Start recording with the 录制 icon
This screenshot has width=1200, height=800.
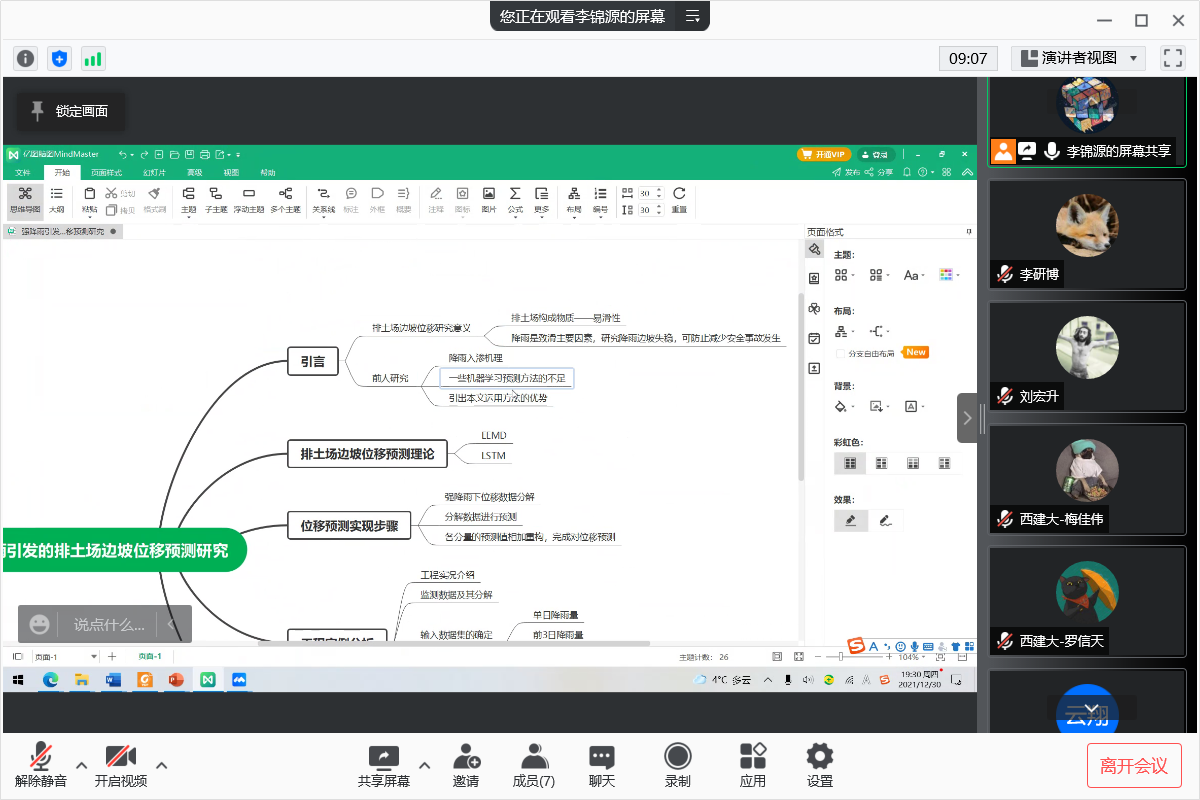[x=678, y=765]
